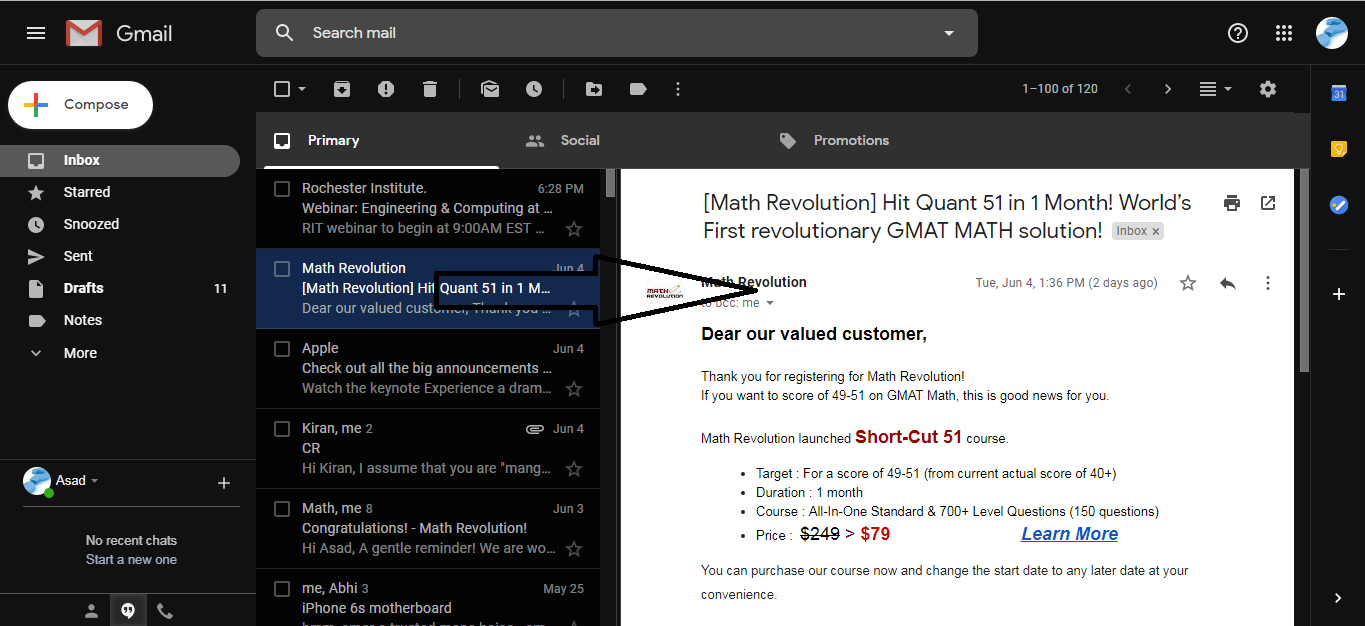Open the Notes label
Viewport: 1365px width, 626px height.
120,320
